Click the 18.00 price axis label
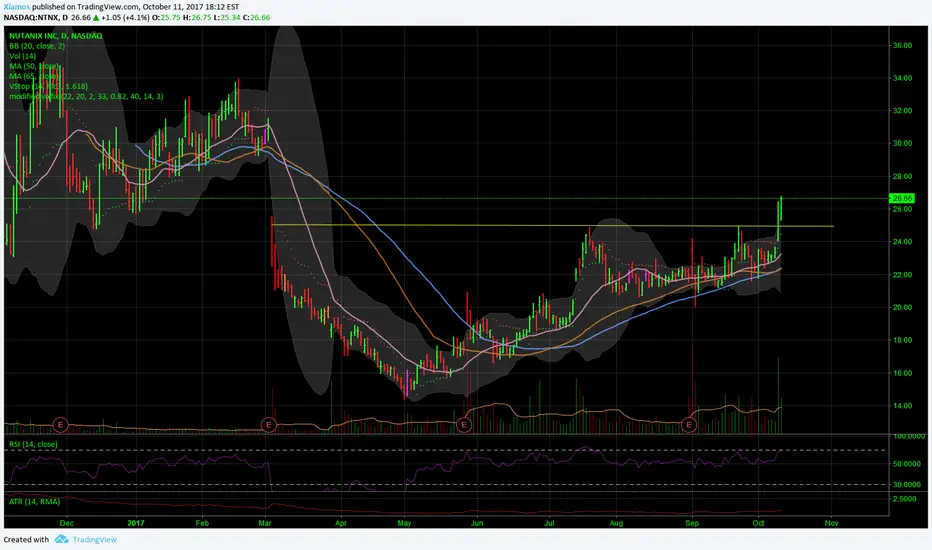Image resolution: width=932 pixels, height=550 pixels. (x=902, y=340)
